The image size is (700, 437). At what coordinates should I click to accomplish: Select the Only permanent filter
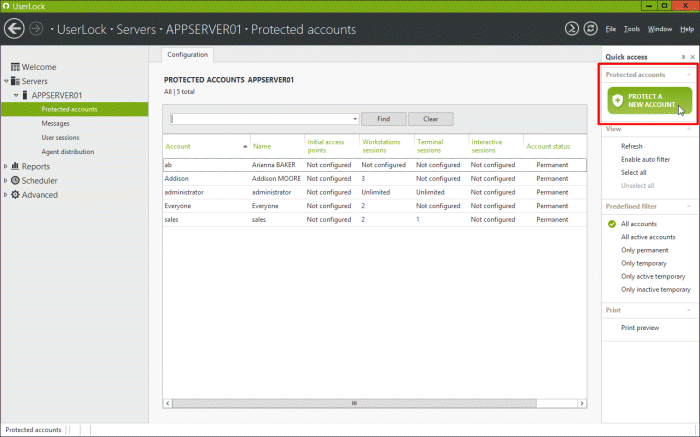646,250
